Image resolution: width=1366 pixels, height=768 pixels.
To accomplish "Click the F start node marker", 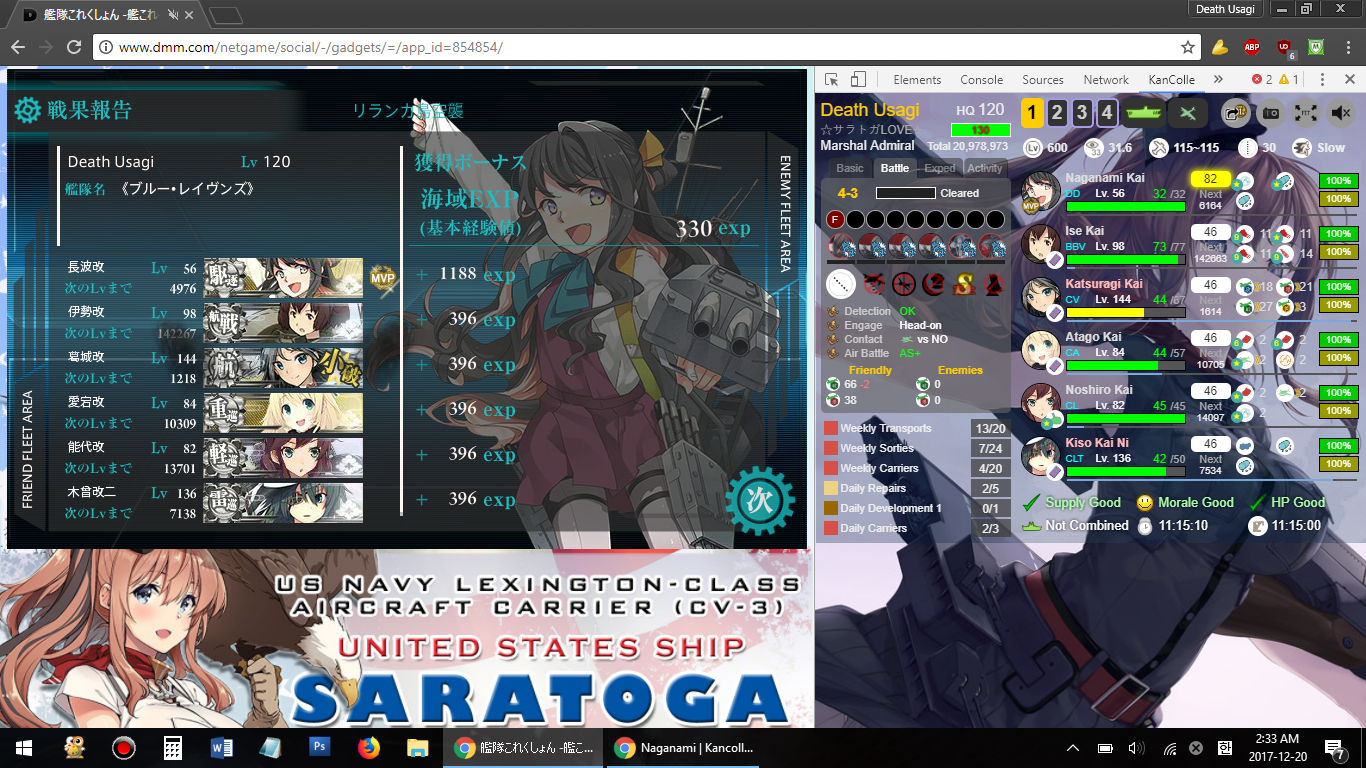I will [x=837, y=219].
